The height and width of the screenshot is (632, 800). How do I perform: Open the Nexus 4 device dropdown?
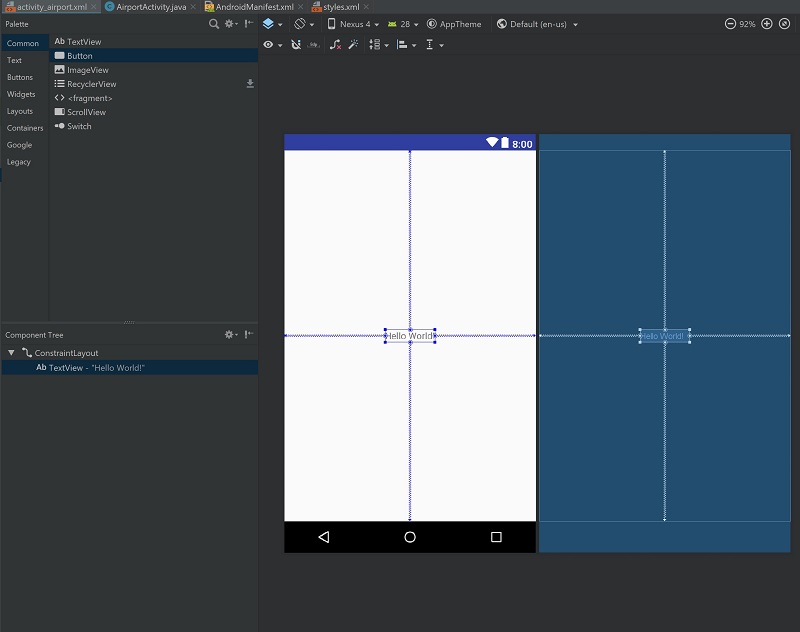pyautogui.click(x=353, y=24)
